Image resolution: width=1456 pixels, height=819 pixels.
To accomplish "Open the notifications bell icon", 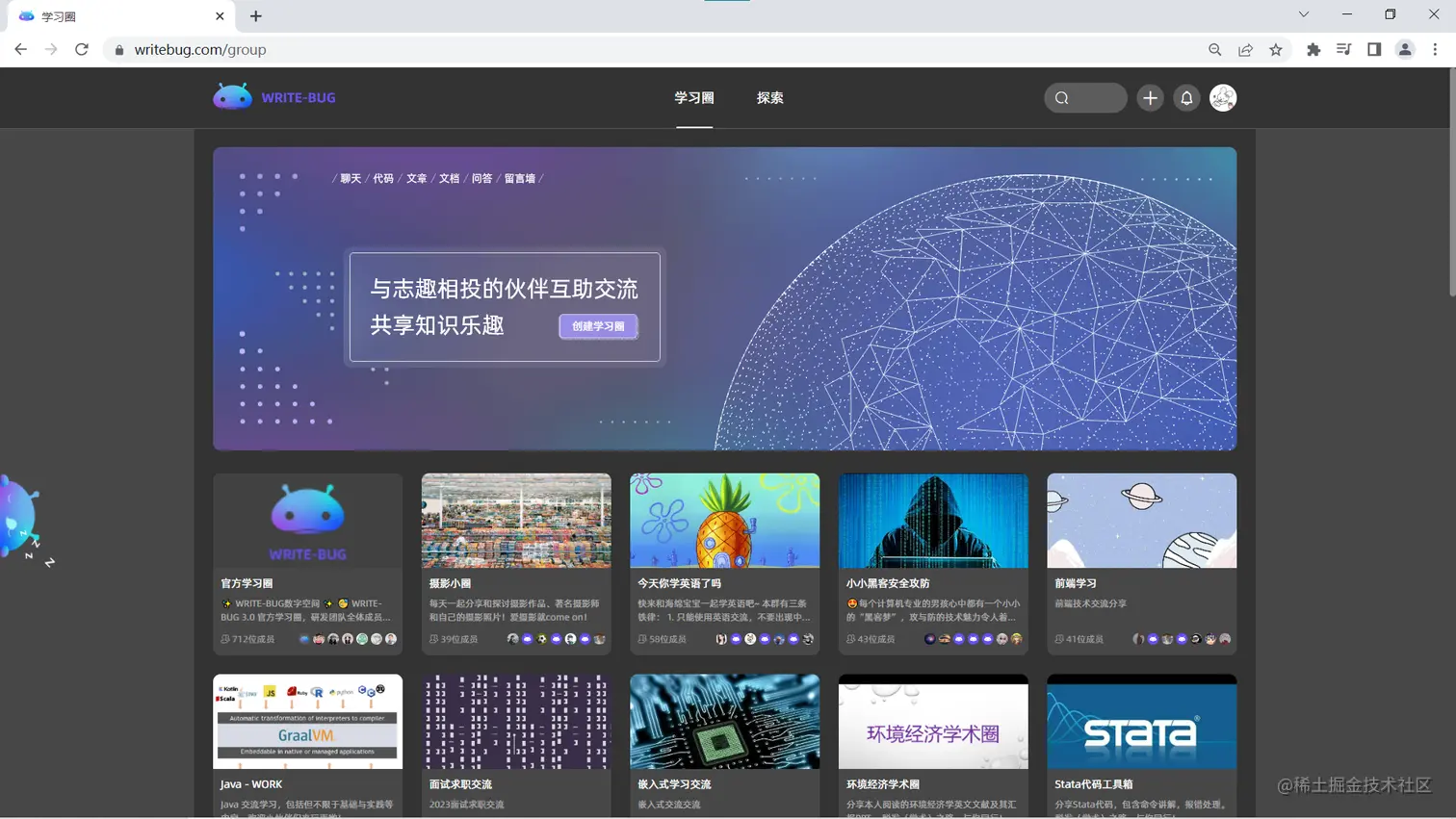I will (x=1186, y=97).
